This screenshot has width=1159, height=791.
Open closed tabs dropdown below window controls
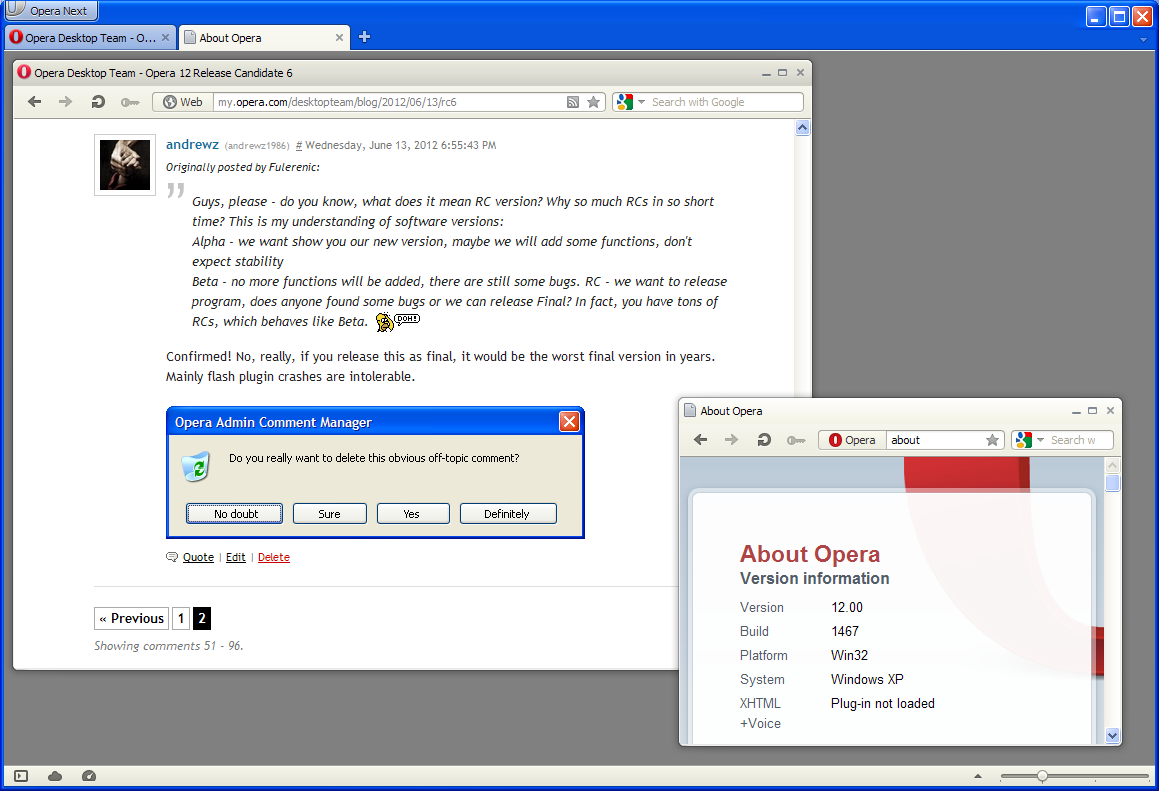tap(1143, 40)
